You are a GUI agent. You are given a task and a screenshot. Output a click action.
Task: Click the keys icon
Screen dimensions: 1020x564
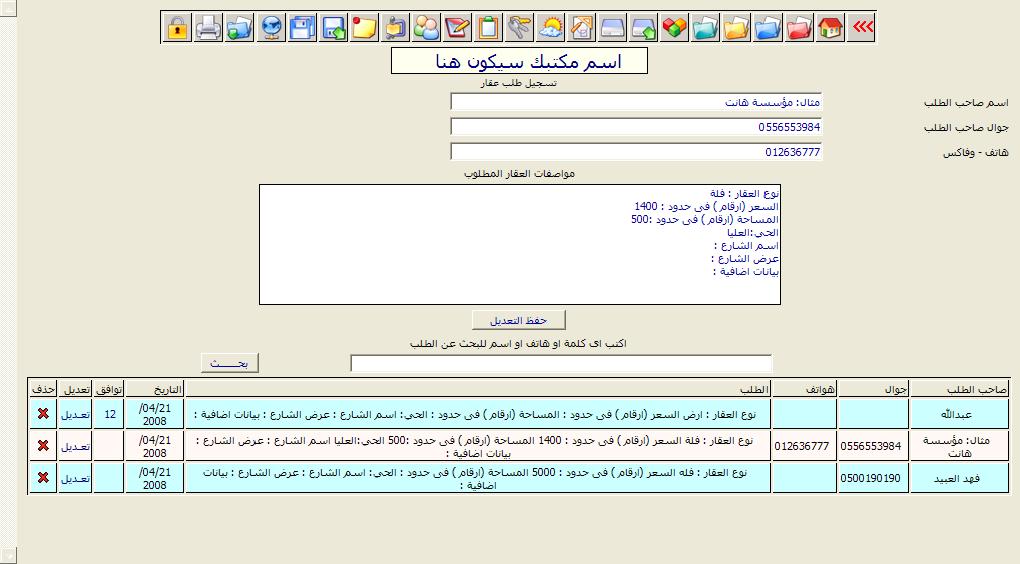tap(519, 27)
